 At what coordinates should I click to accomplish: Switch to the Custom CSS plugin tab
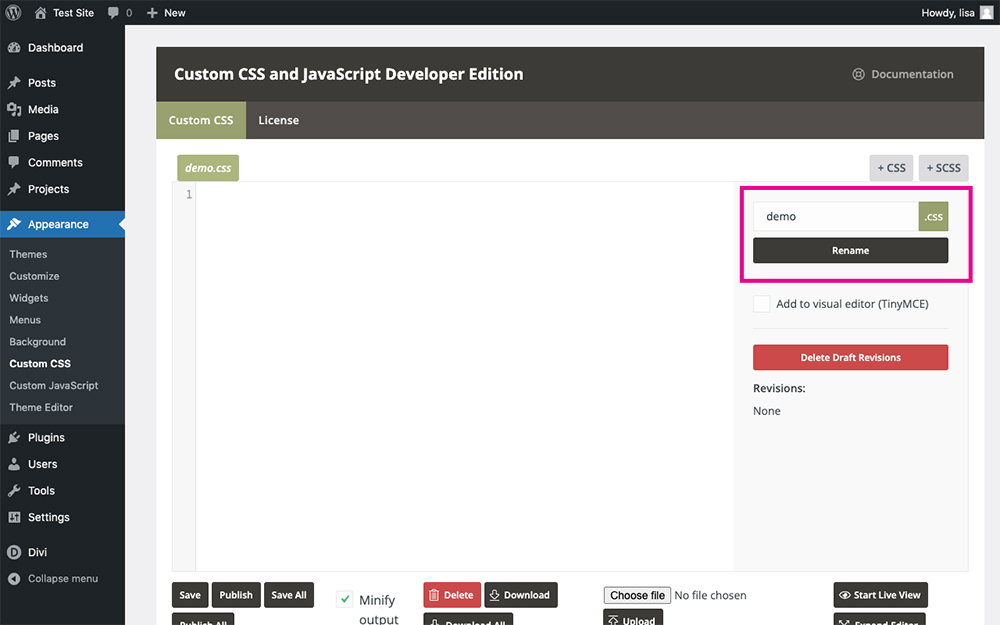coord(201,121)
